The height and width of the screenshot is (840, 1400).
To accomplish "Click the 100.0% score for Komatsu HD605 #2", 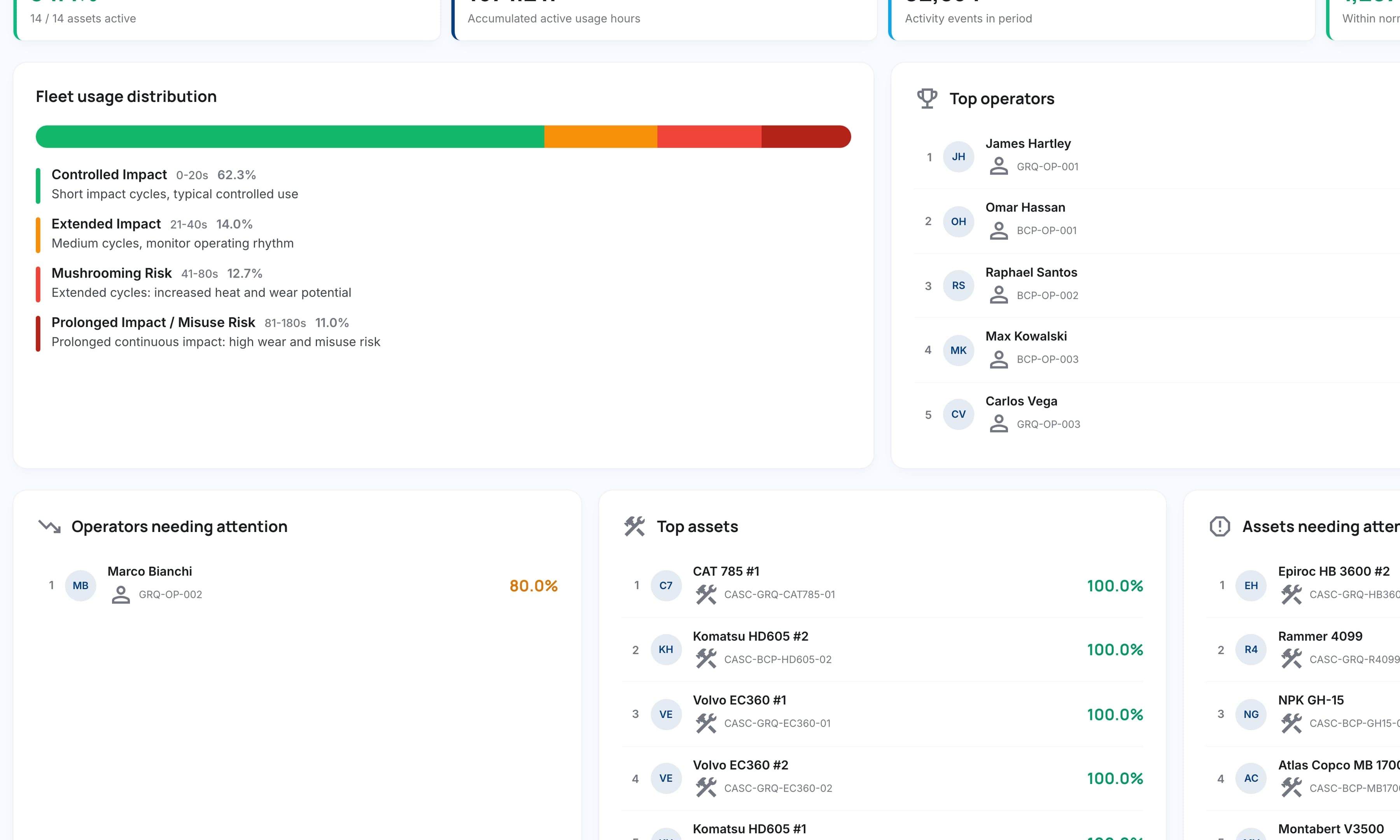I will [x=1115, y=650].
